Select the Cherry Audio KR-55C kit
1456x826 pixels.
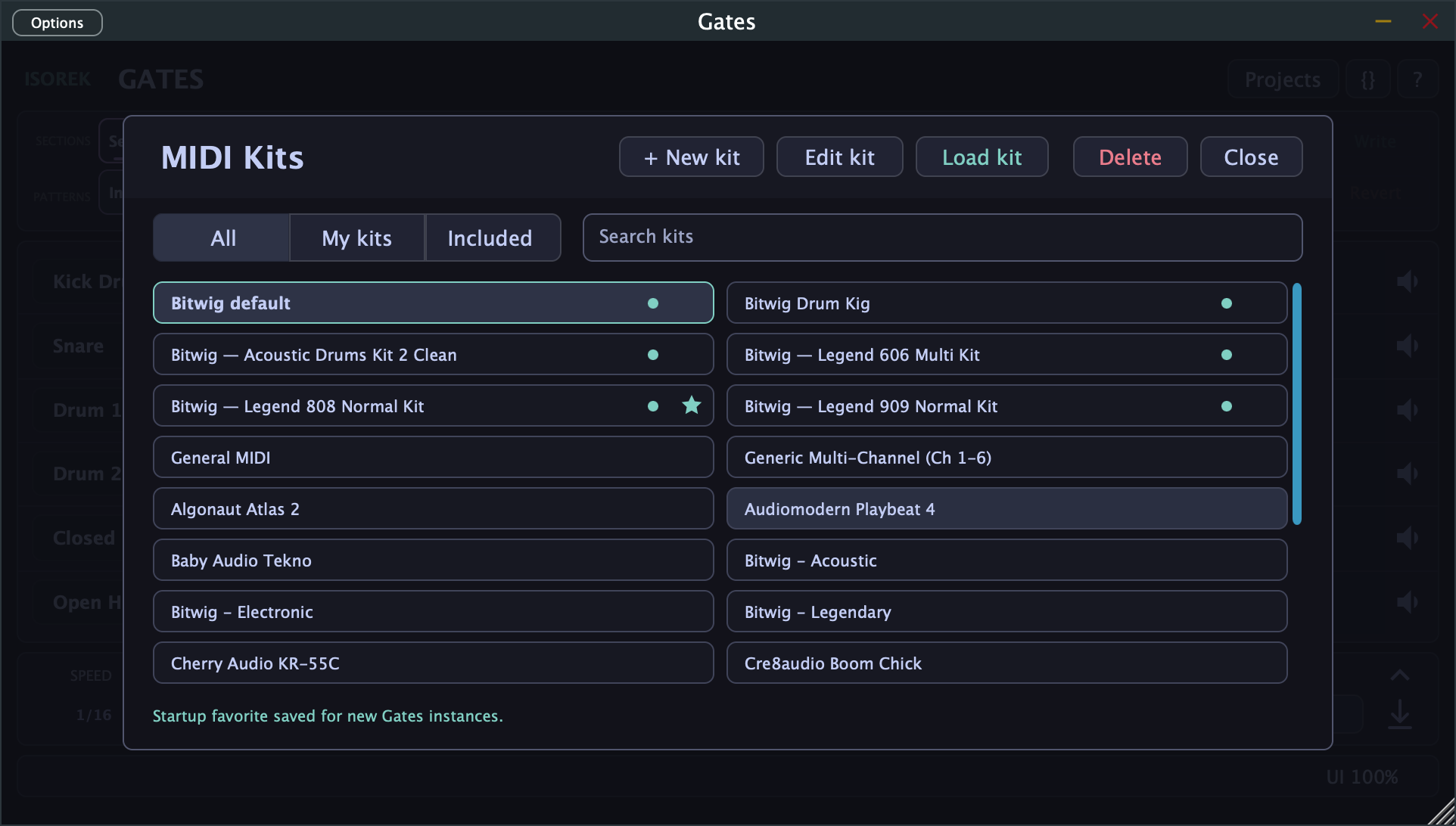point(434,663)
